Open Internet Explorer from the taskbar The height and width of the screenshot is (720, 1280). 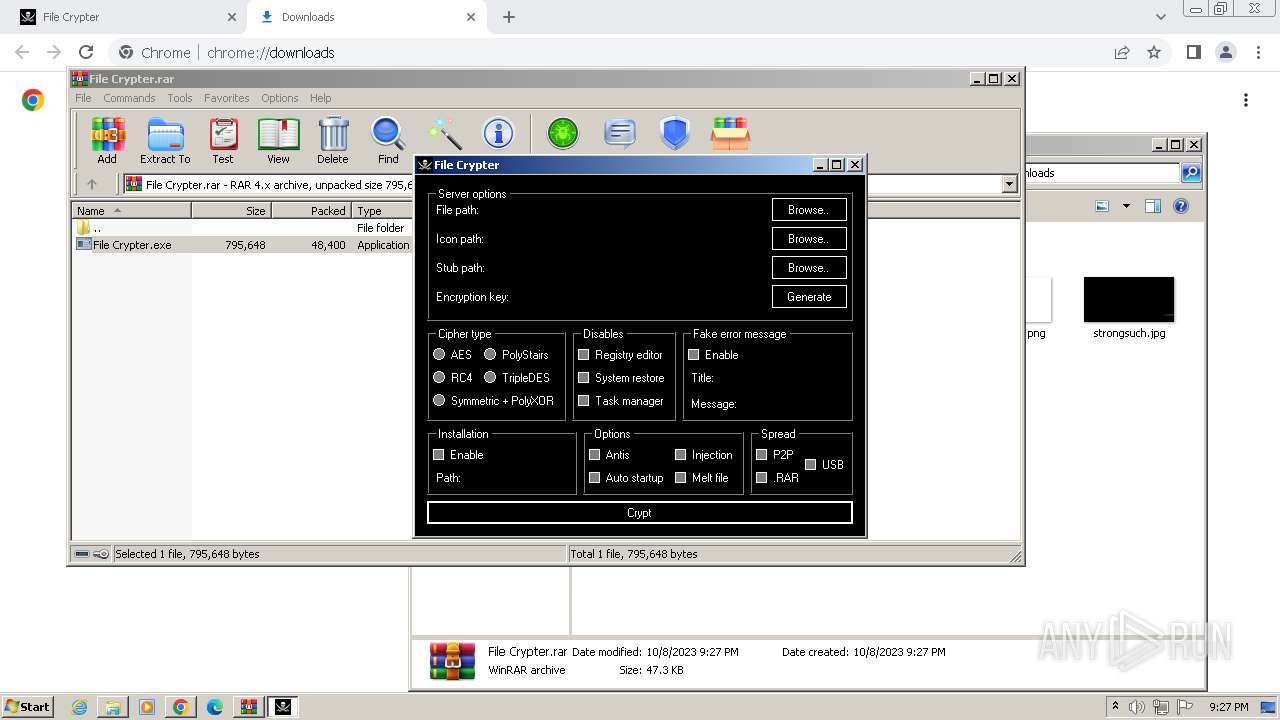(79, 707)
